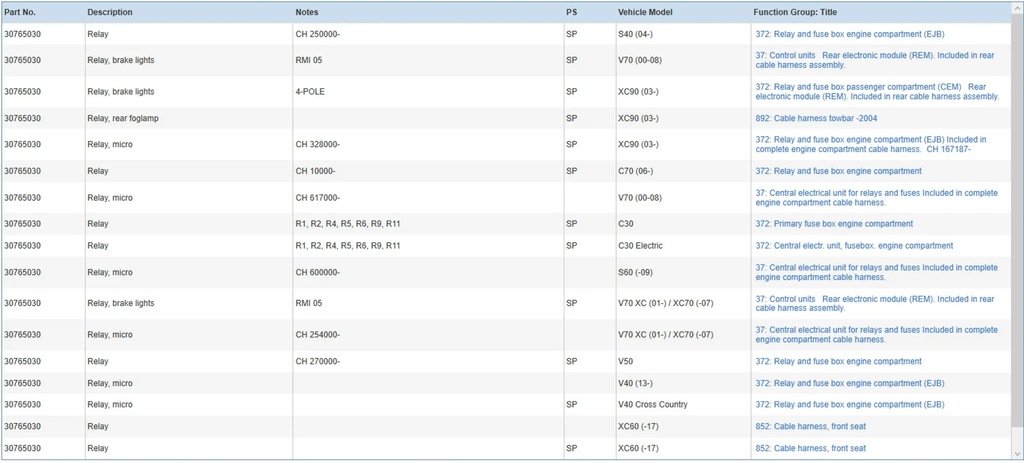Sort by the Description column header
Viewport: 1024px width, 463px height.
tap(110, 12)
